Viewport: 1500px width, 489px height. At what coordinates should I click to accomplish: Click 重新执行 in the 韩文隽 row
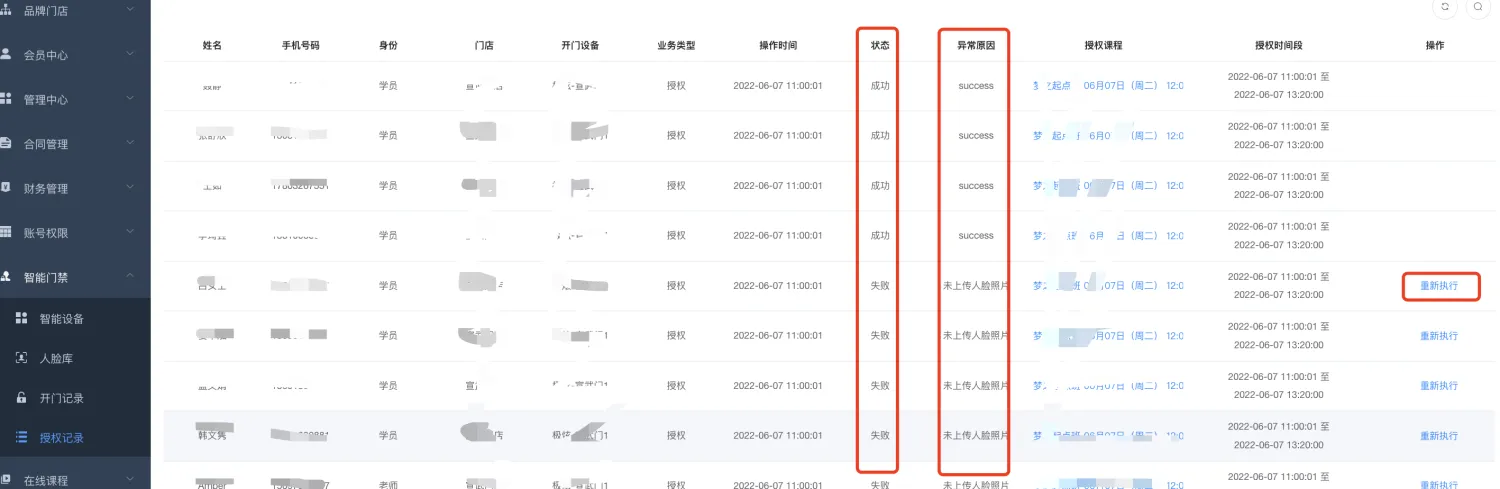coord(1439,436)
